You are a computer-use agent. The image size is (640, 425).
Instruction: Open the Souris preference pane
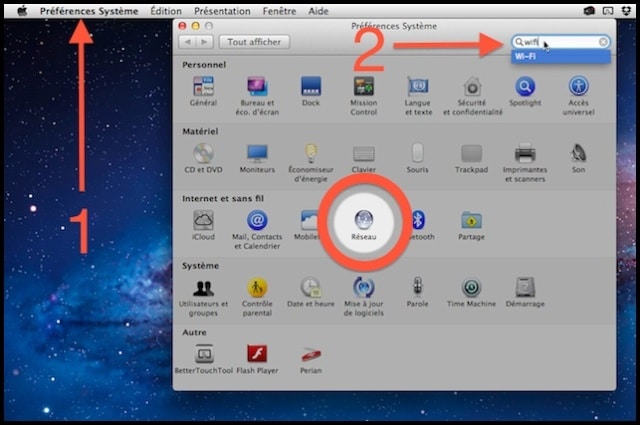pyautogui.click(x=418, y=158)
